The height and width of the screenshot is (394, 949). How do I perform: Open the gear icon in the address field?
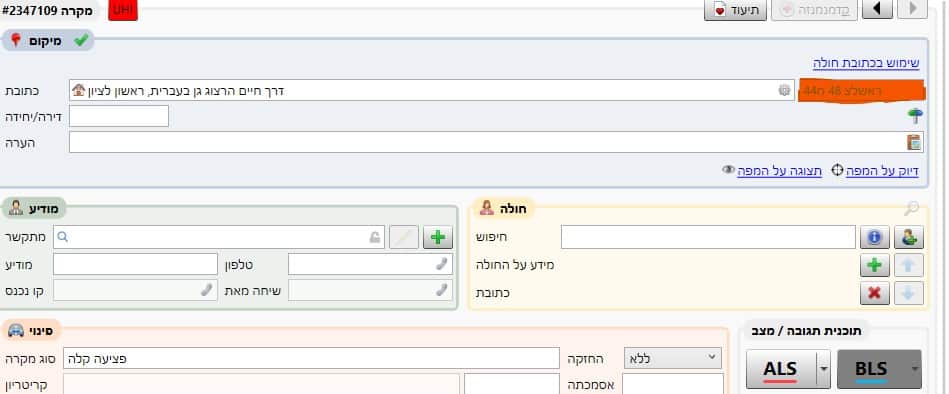tap(784, 90)
